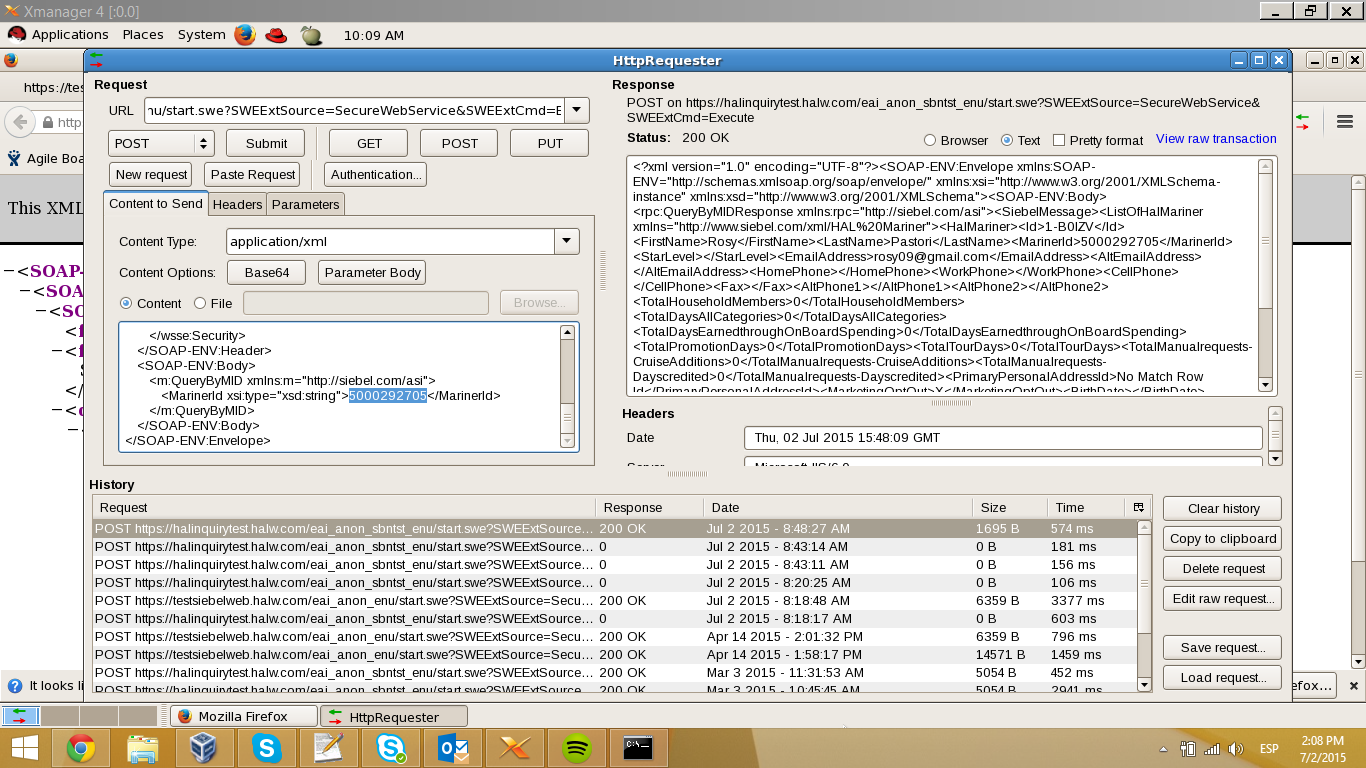Switch to the Parameters tab
The width and height of the screenshot is (1366, 768).
click(x=305, y=204)
